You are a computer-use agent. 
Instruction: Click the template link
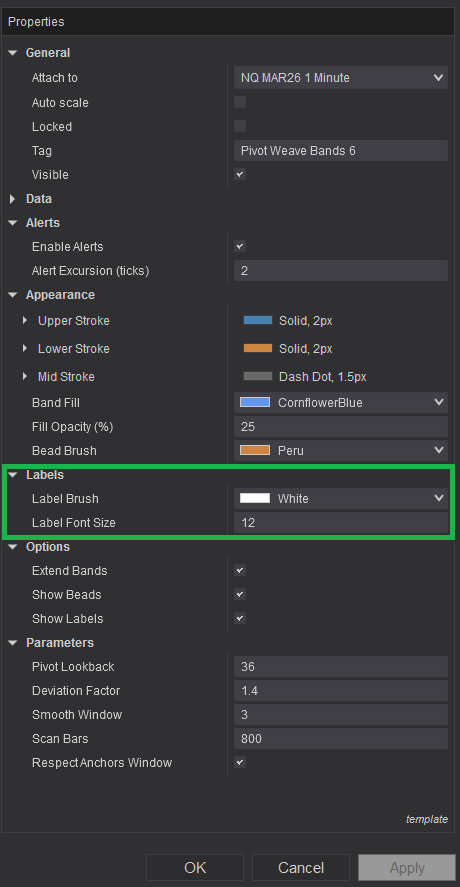coord(427,819)
